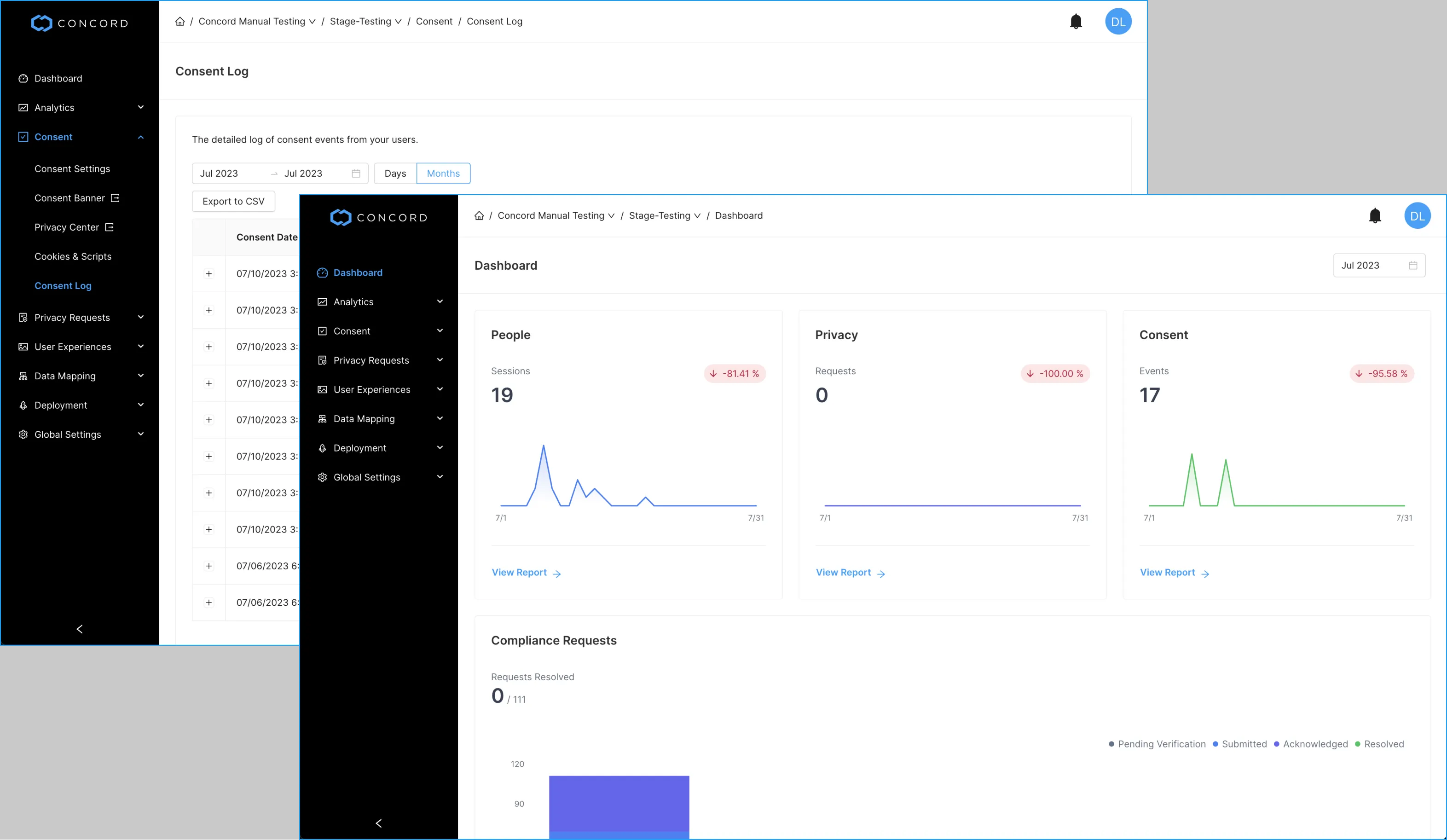Click Export to CSV
Image resolution: width=1447 pixels, height=840 pixels.
tap(233, 201)
